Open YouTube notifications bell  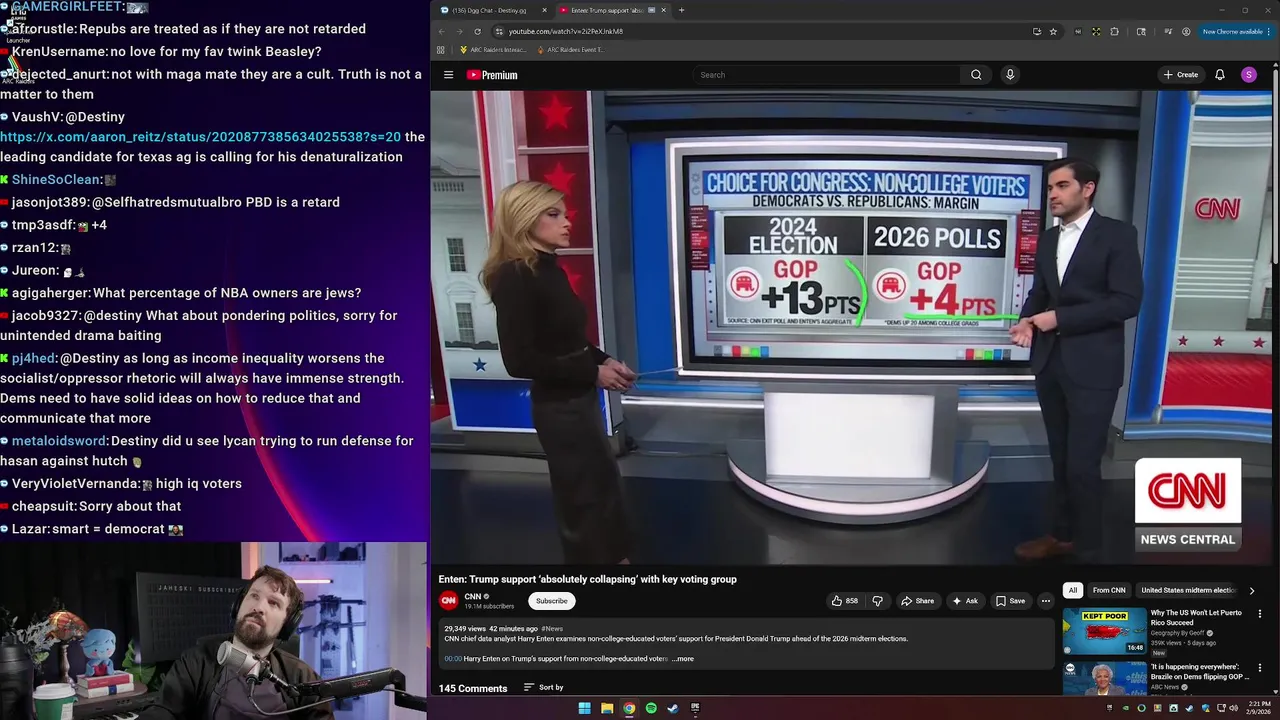coord(1220,75)
